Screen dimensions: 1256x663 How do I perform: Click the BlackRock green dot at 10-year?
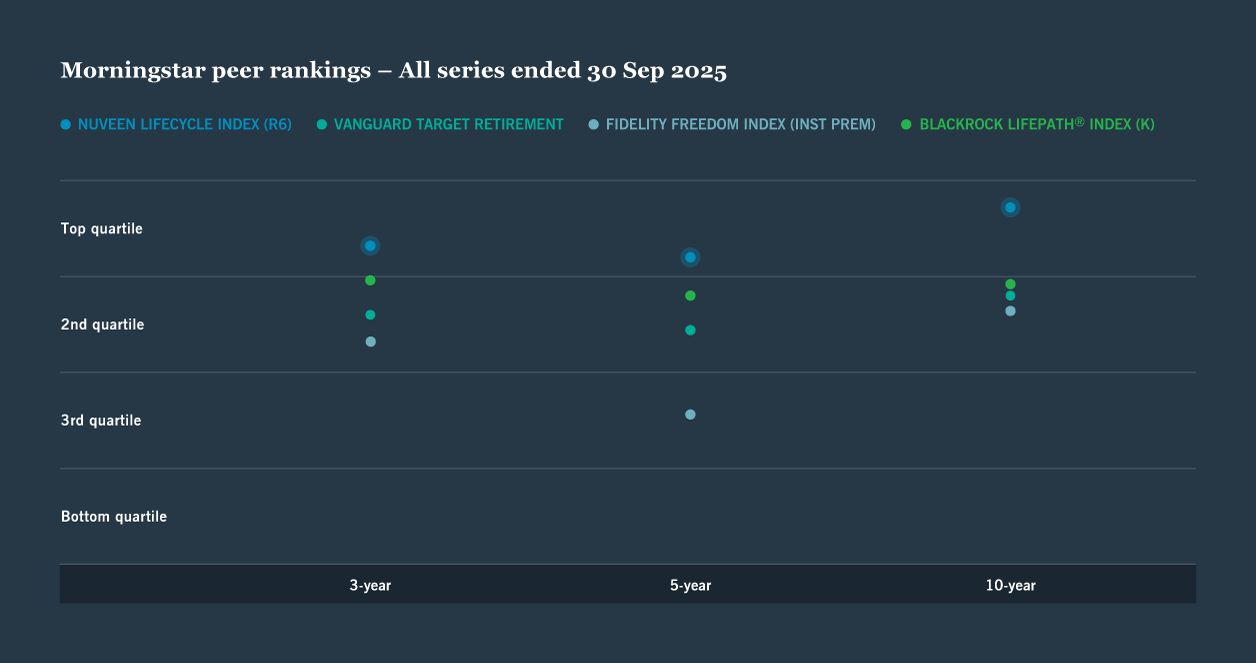pyautogui.click(x=1010, y=283)
